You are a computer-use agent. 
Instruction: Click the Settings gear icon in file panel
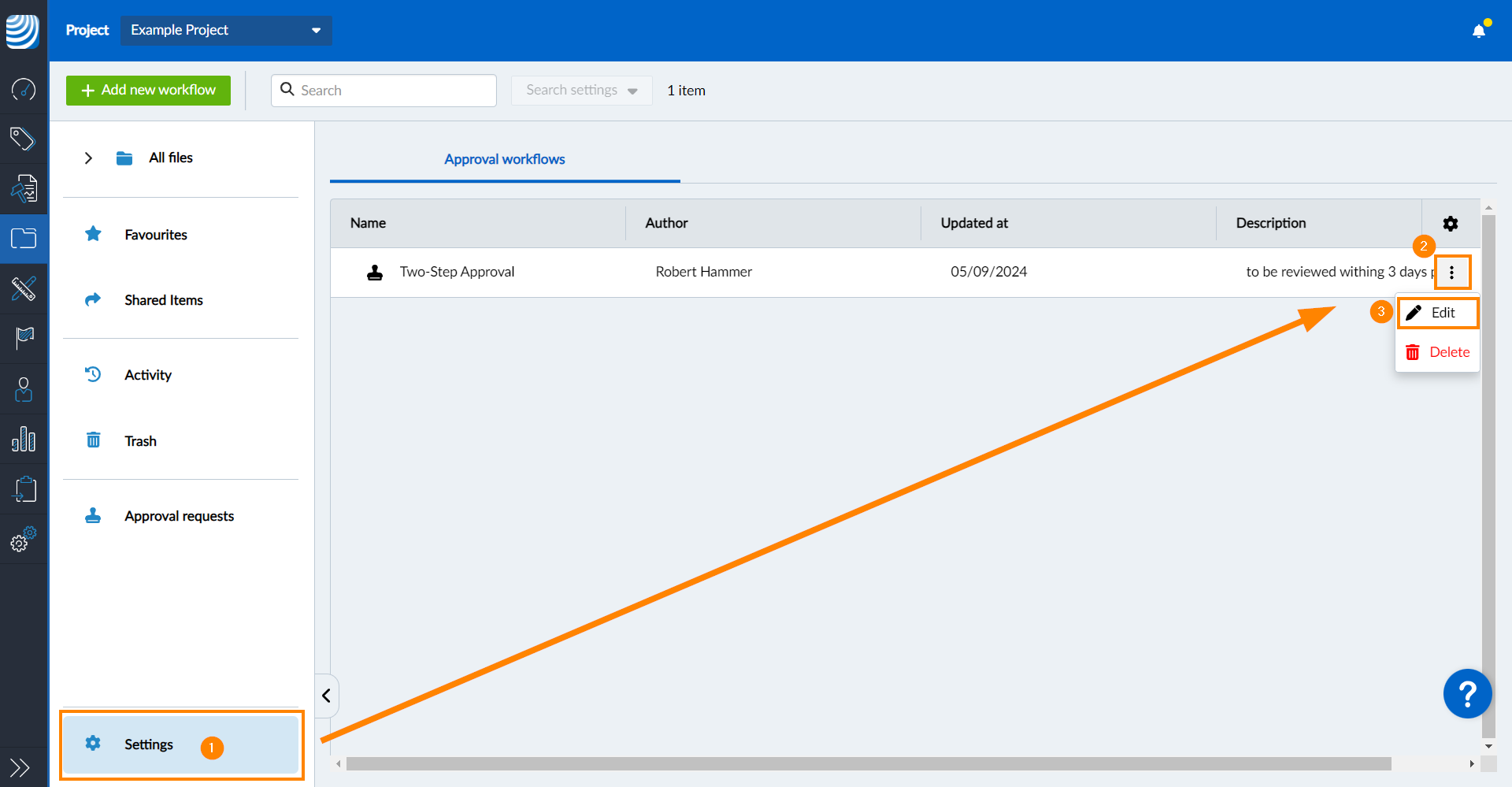[93, 743]
